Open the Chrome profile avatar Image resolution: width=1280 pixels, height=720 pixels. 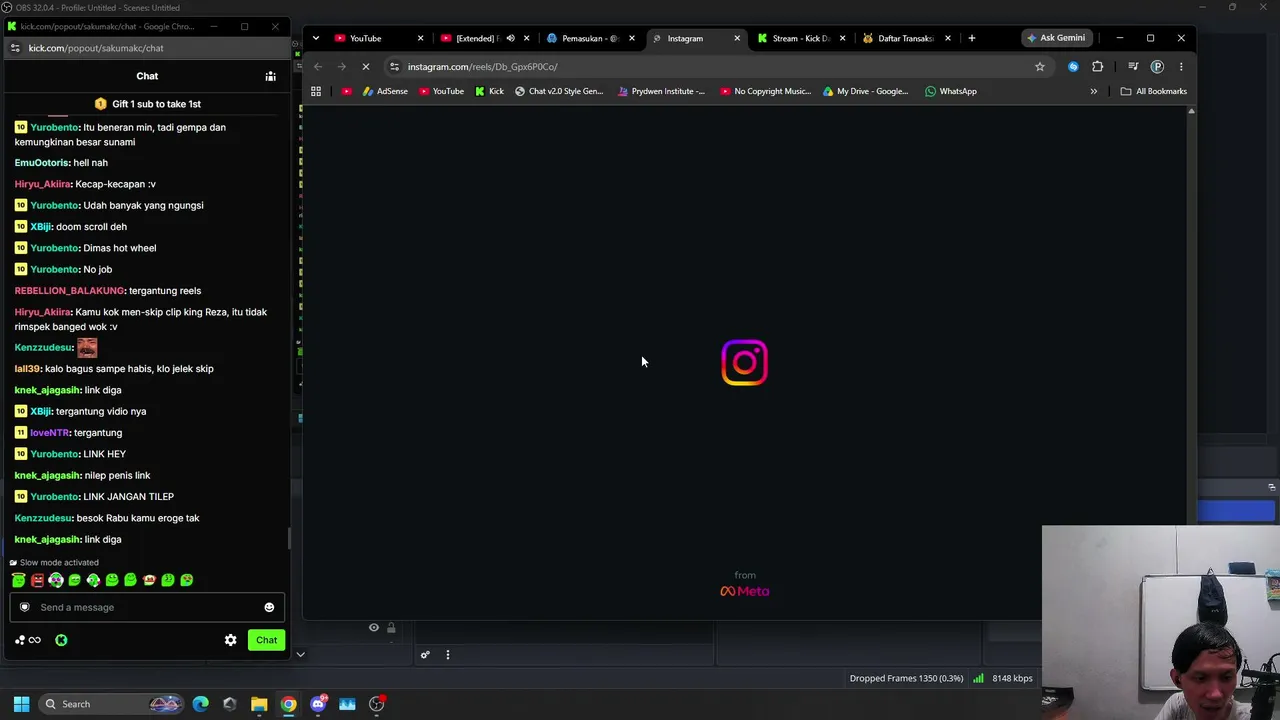pos(1157,67)
